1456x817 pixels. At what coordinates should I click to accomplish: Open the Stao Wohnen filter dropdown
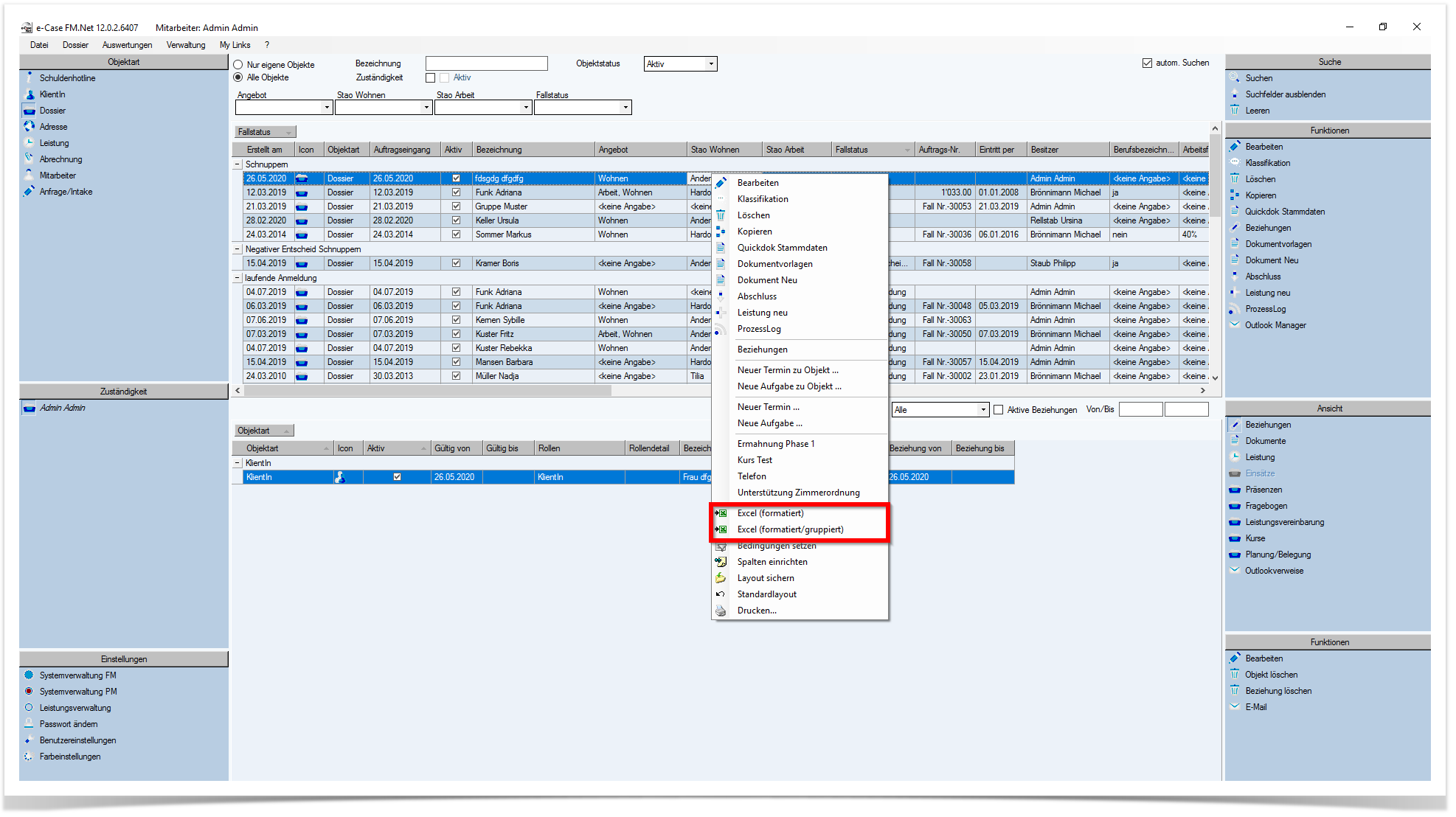click(426, 108)
